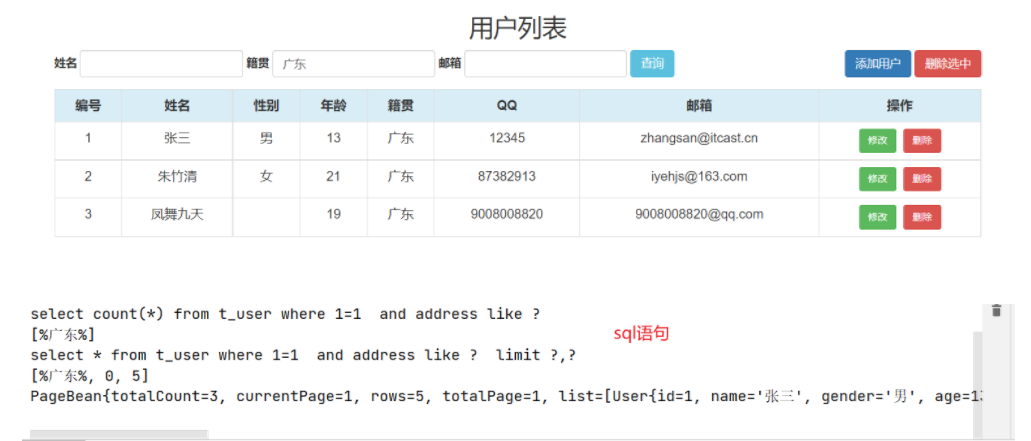Click 修改 button for 朱竹清 row
This screenshot has height=441, width=1031.
[878, 179]
